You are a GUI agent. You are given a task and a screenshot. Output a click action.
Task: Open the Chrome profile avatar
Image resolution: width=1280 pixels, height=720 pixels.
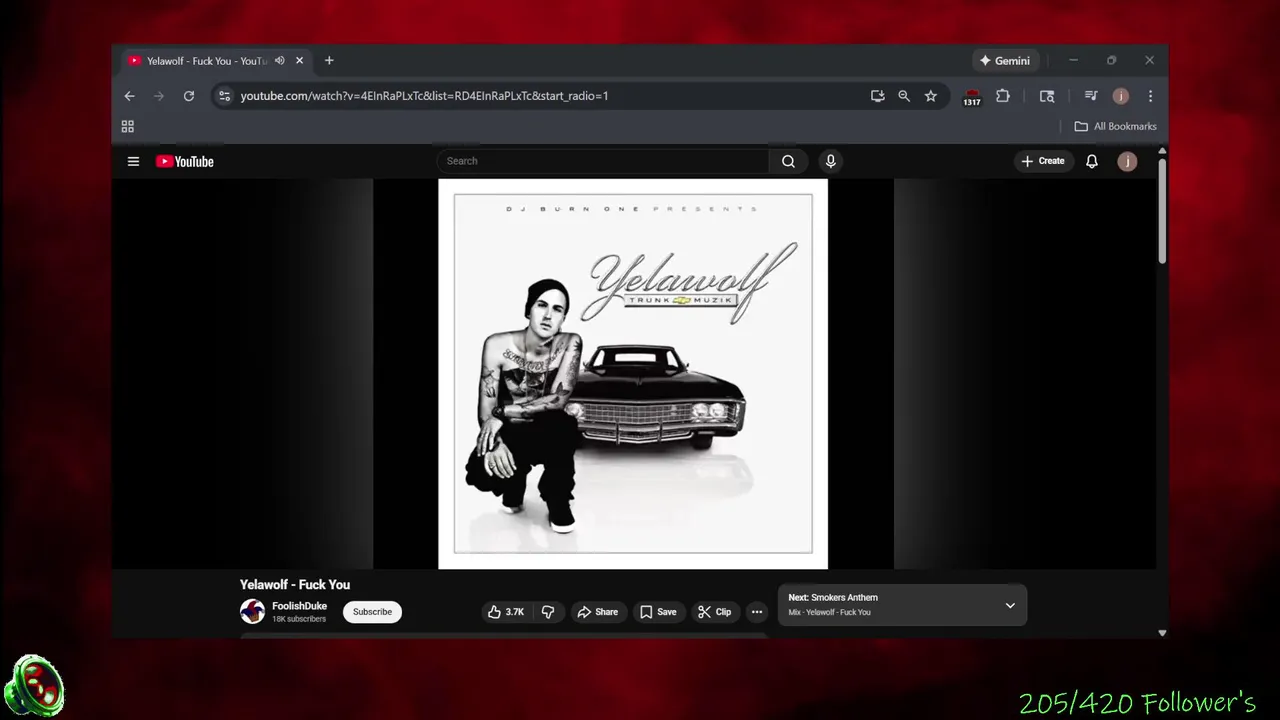click(x=1121, y=96)
